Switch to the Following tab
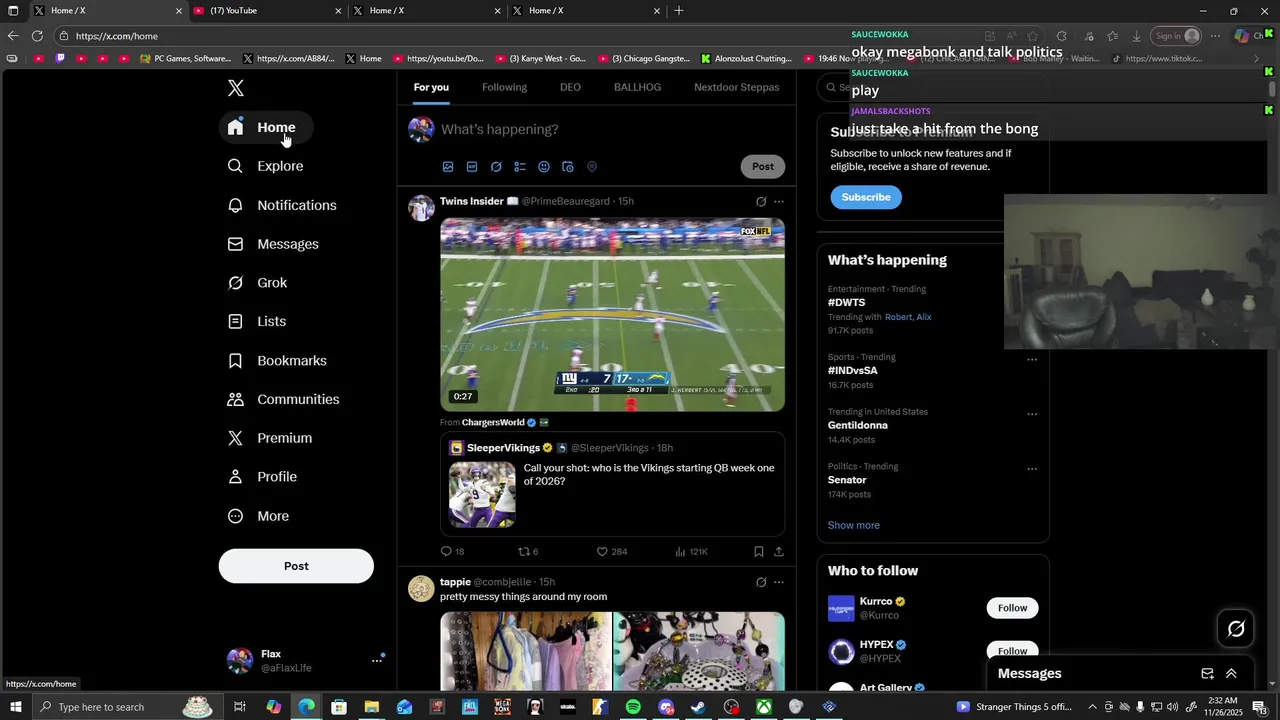Screen dimensions: 1280x720 [504, 87]
